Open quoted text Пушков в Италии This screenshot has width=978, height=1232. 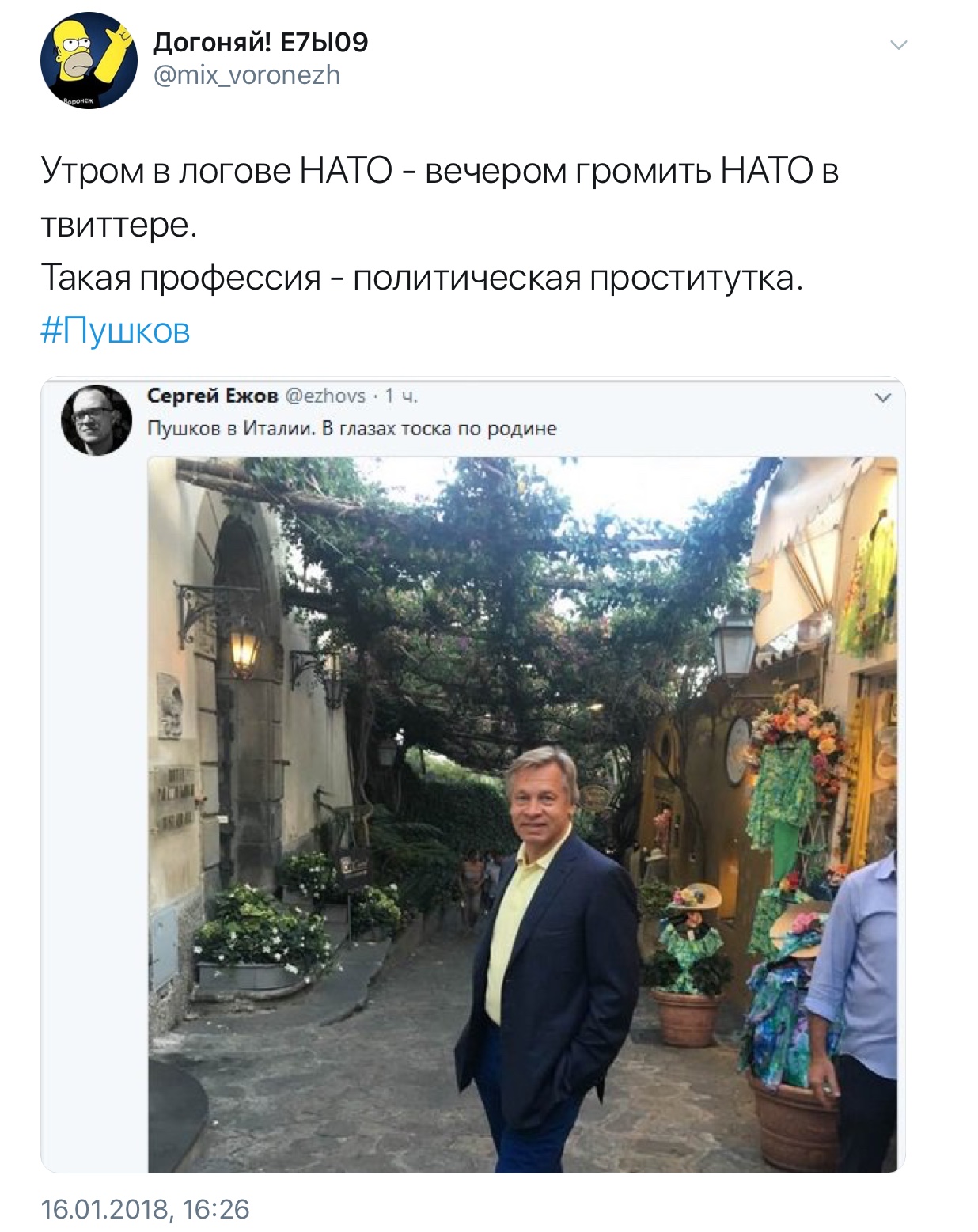(x=232, y=428)
